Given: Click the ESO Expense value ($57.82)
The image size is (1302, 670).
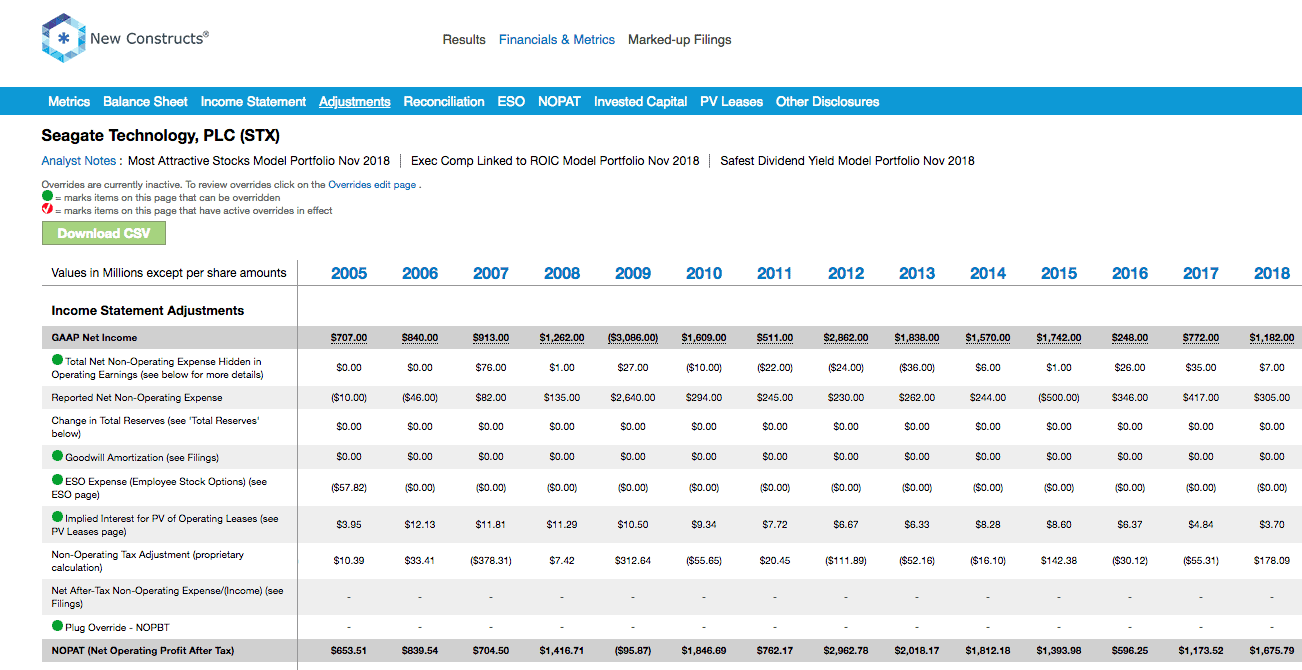Looking at the screenshot, I should pos(349,487).
